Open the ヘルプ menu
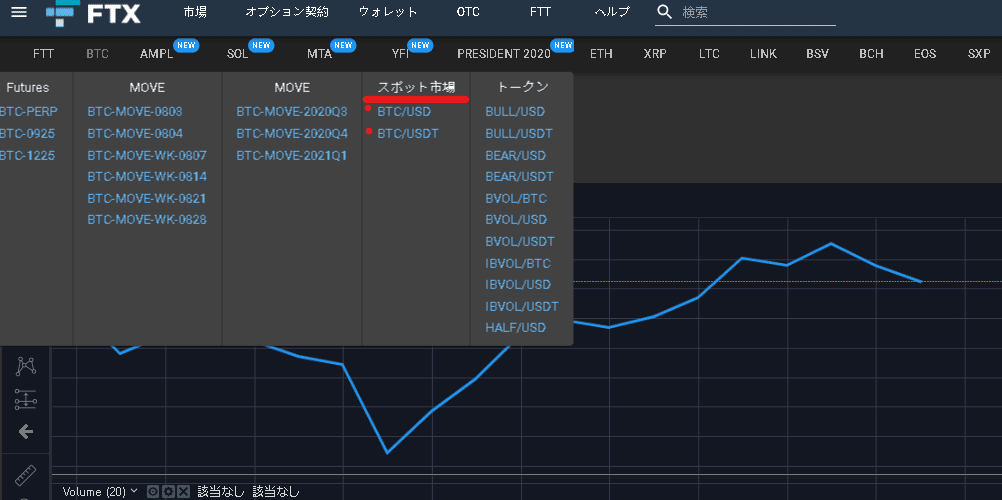 point(612,12)
